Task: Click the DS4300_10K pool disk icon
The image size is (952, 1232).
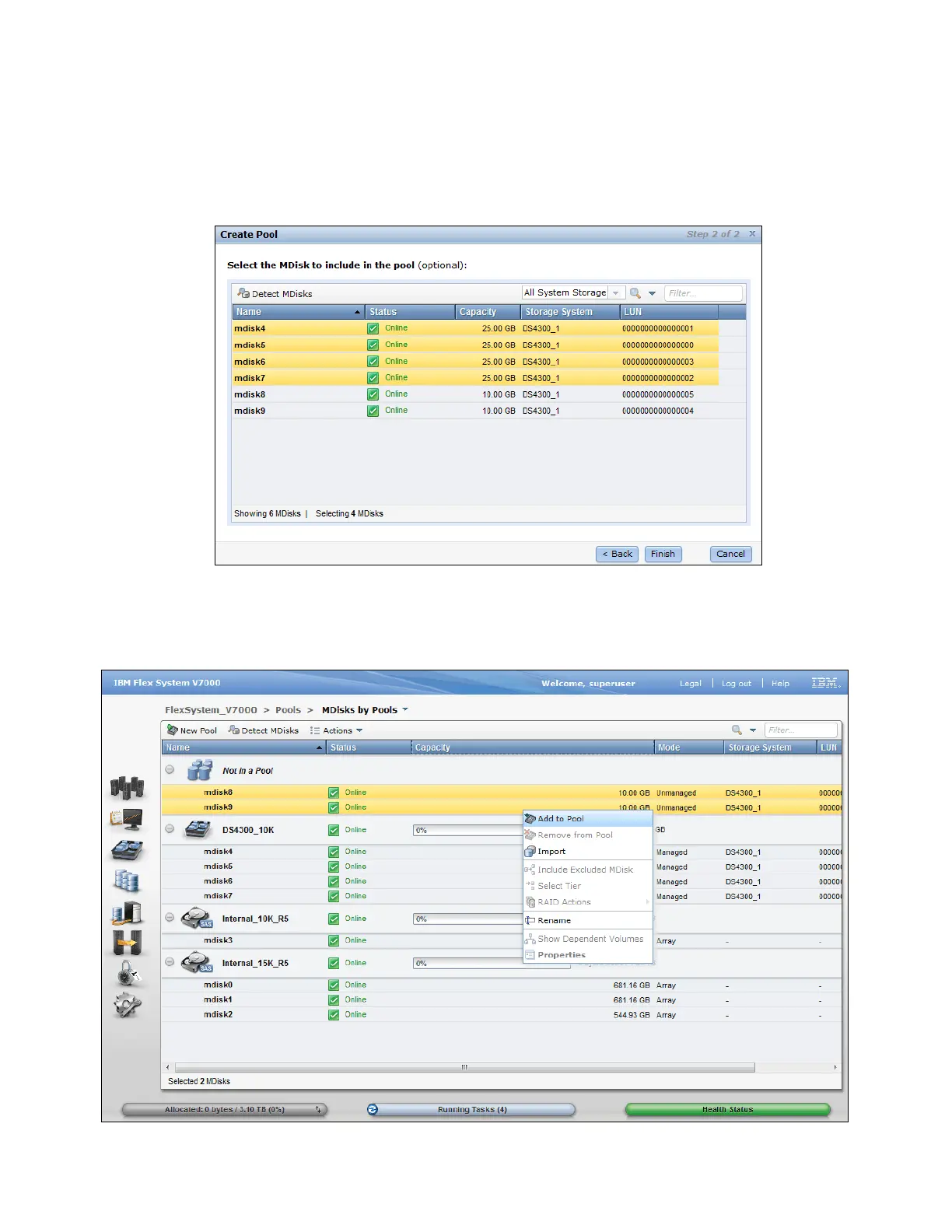Action: tap(199, 830)
